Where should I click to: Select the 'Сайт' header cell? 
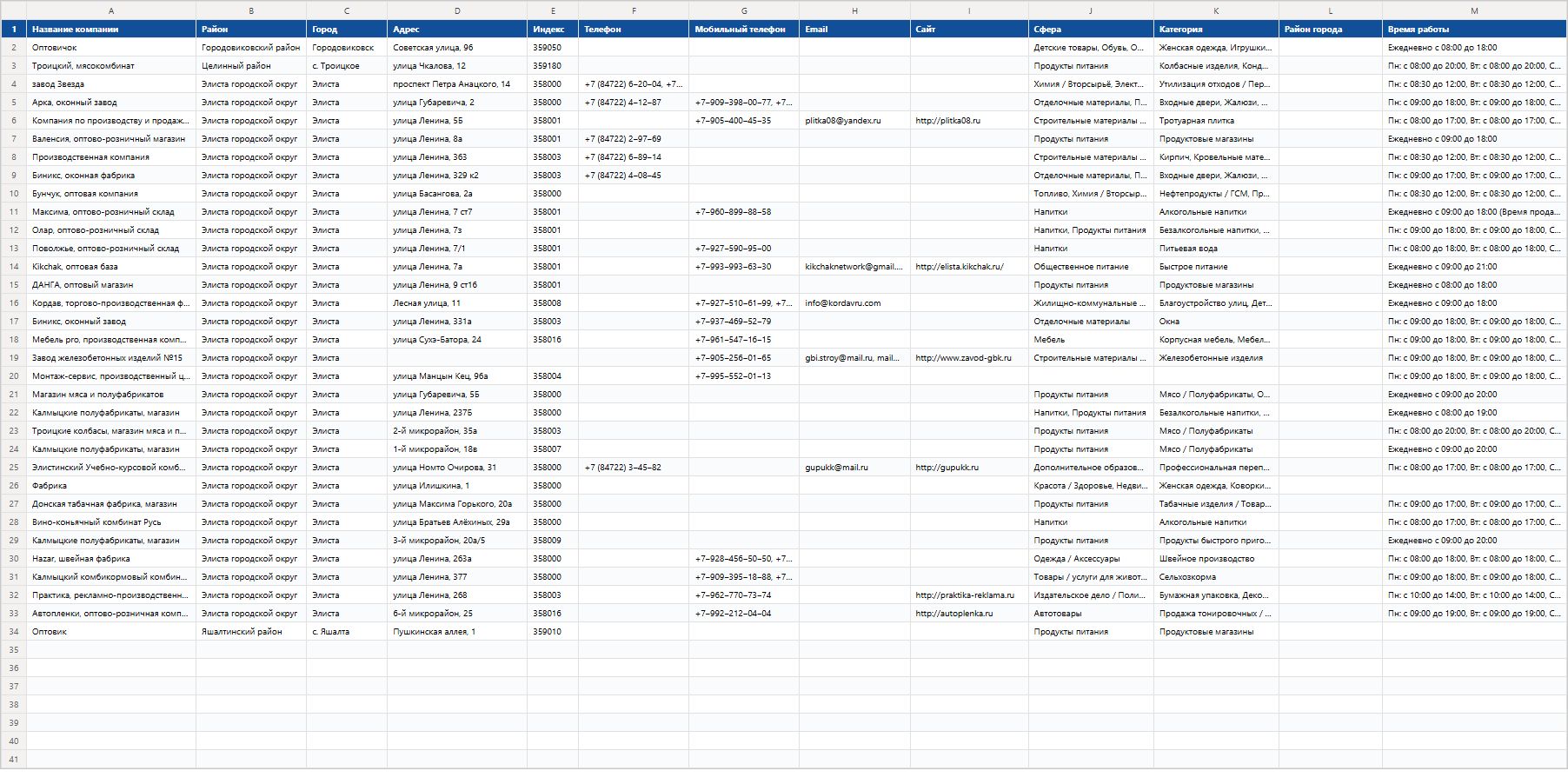(x=969, y=30)
